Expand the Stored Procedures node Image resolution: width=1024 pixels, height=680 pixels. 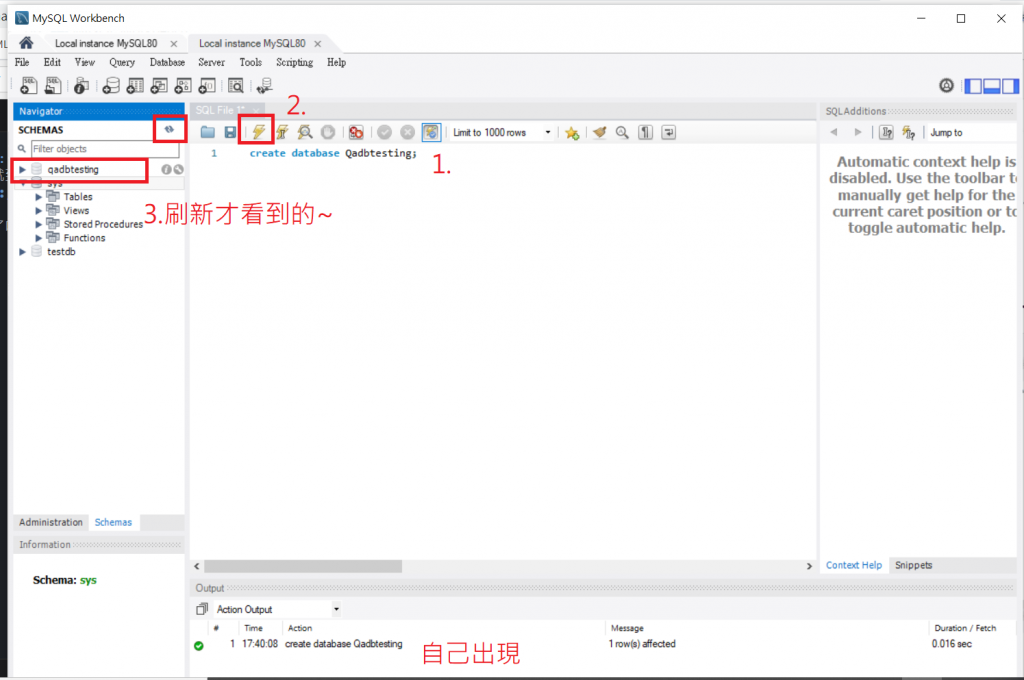(39, 224)
